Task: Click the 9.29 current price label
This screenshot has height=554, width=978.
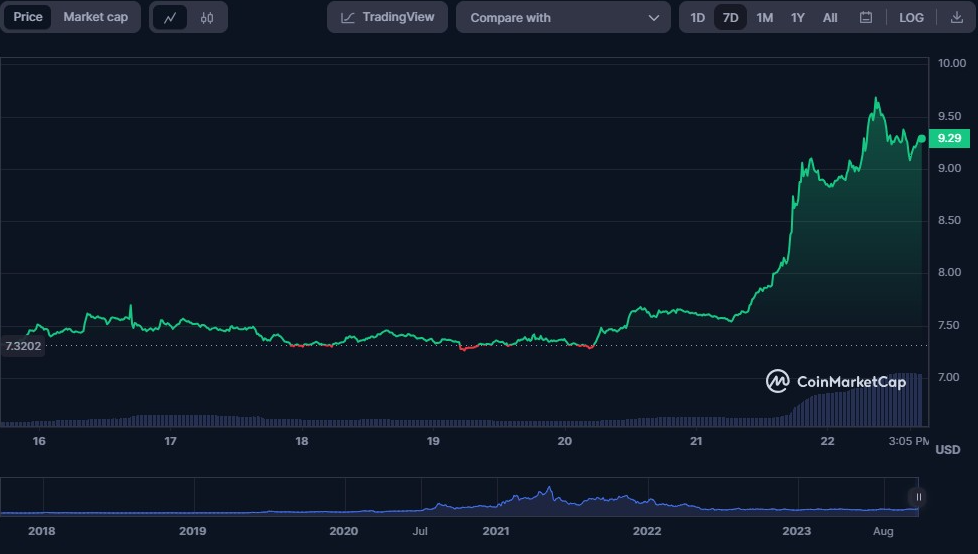Action: (x=949, y=139)
